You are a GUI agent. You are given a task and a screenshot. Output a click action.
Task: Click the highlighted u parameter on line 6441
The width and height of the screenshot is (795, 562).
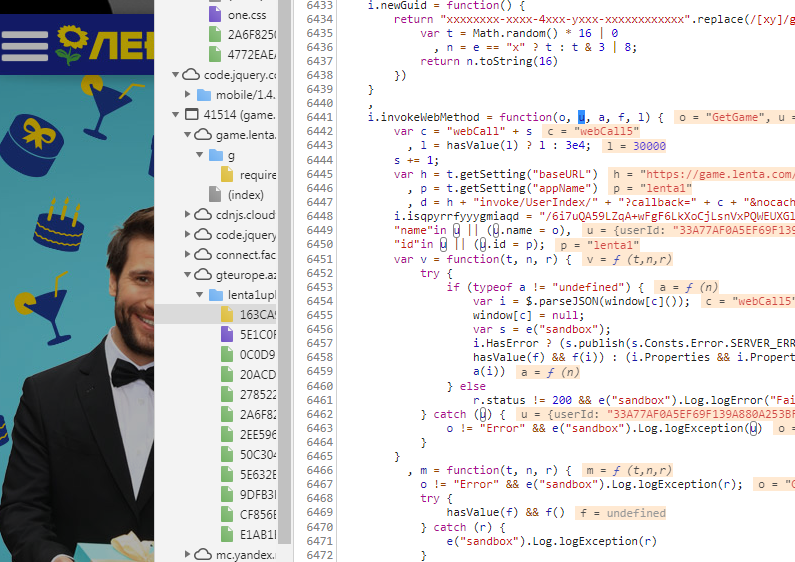click(x=582, y=117)
